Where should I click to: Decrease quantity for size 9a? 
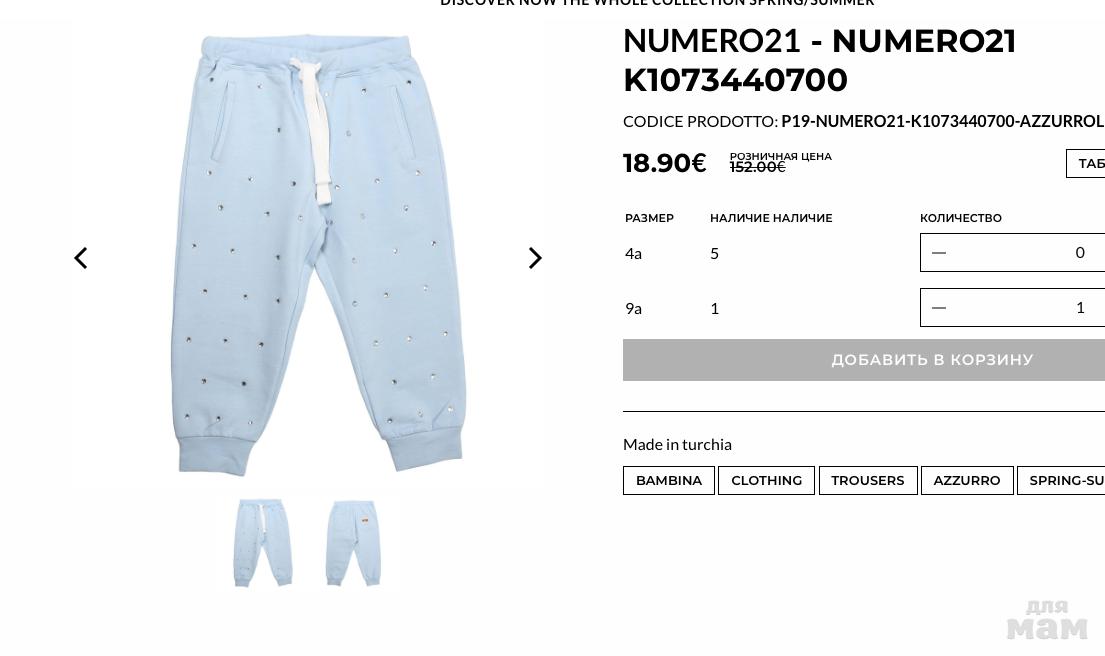(939, 307)
